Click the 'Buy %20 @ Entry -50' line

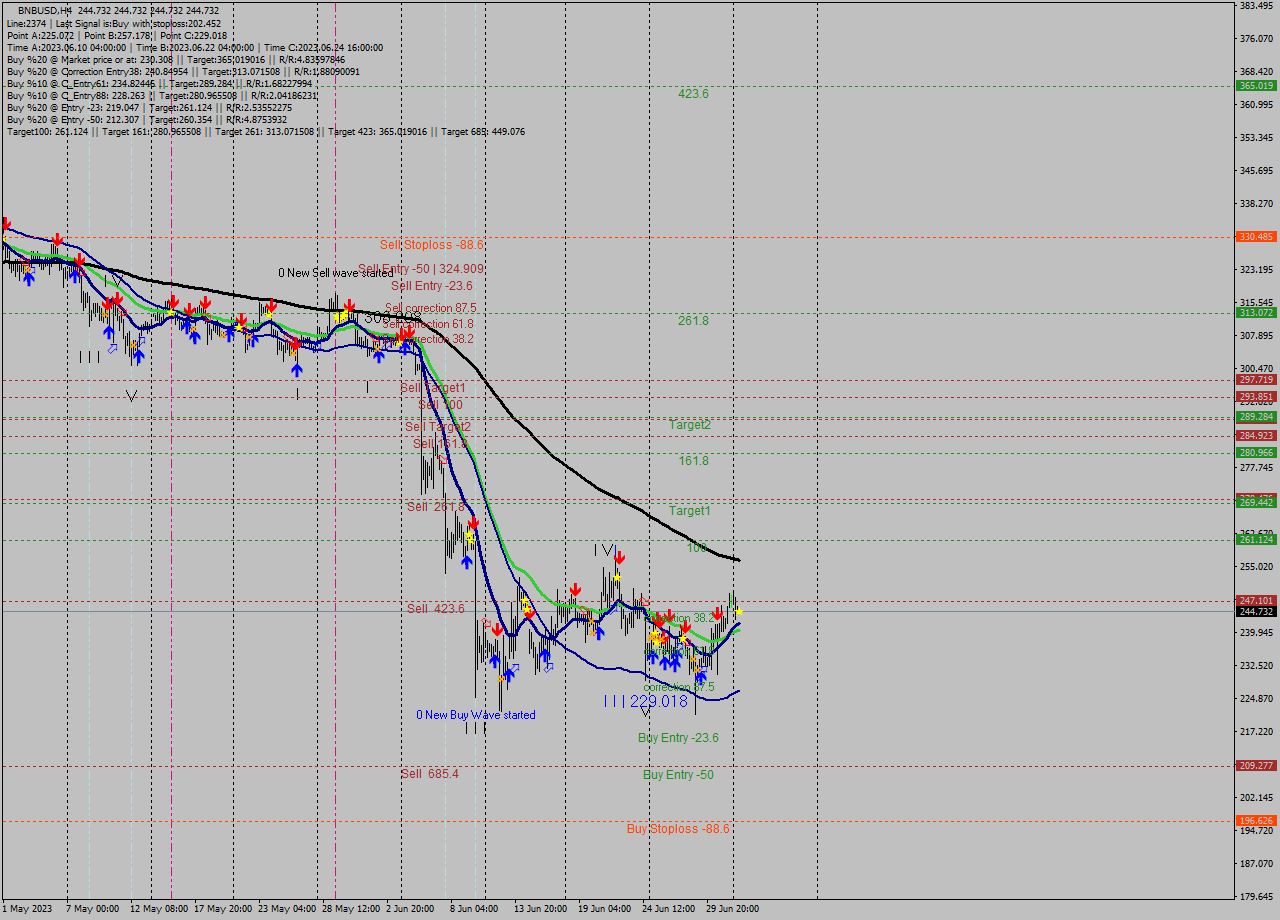coord(146,119)
